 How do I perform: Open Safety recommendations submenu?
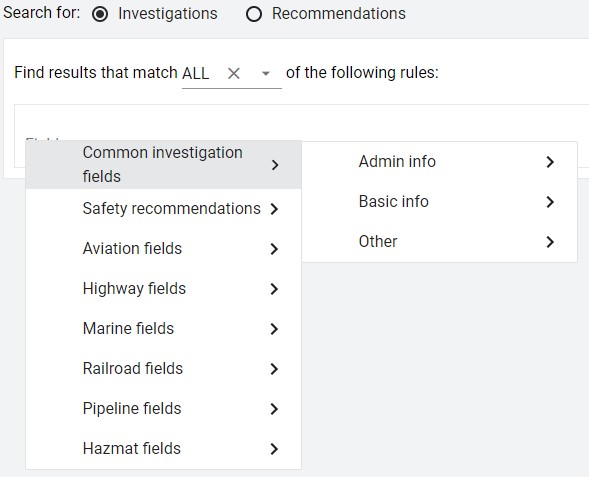163,209
